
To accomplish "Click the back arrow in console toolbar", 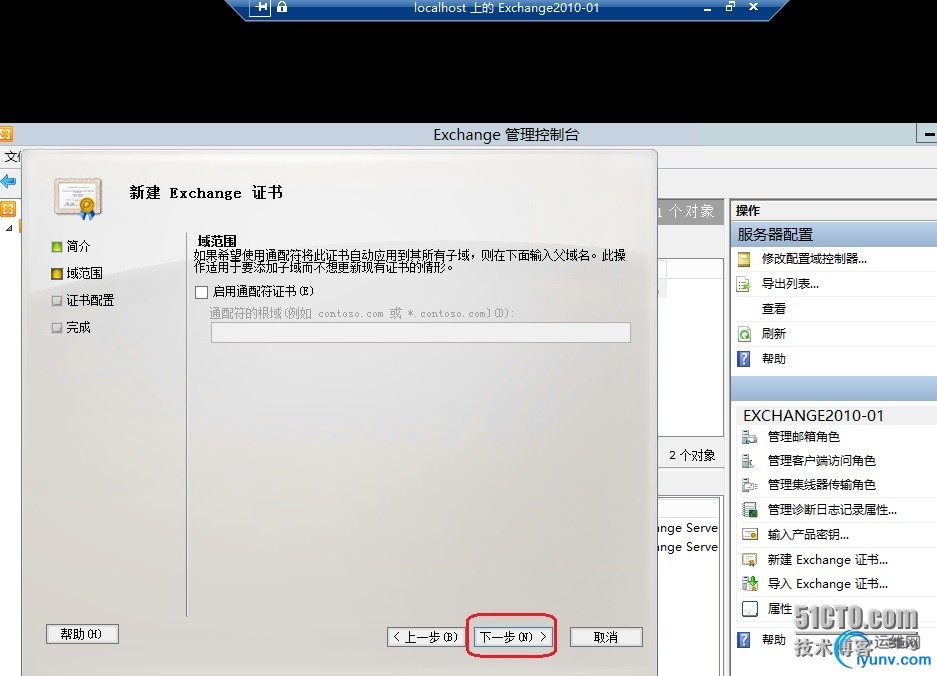I will (8, 181).
